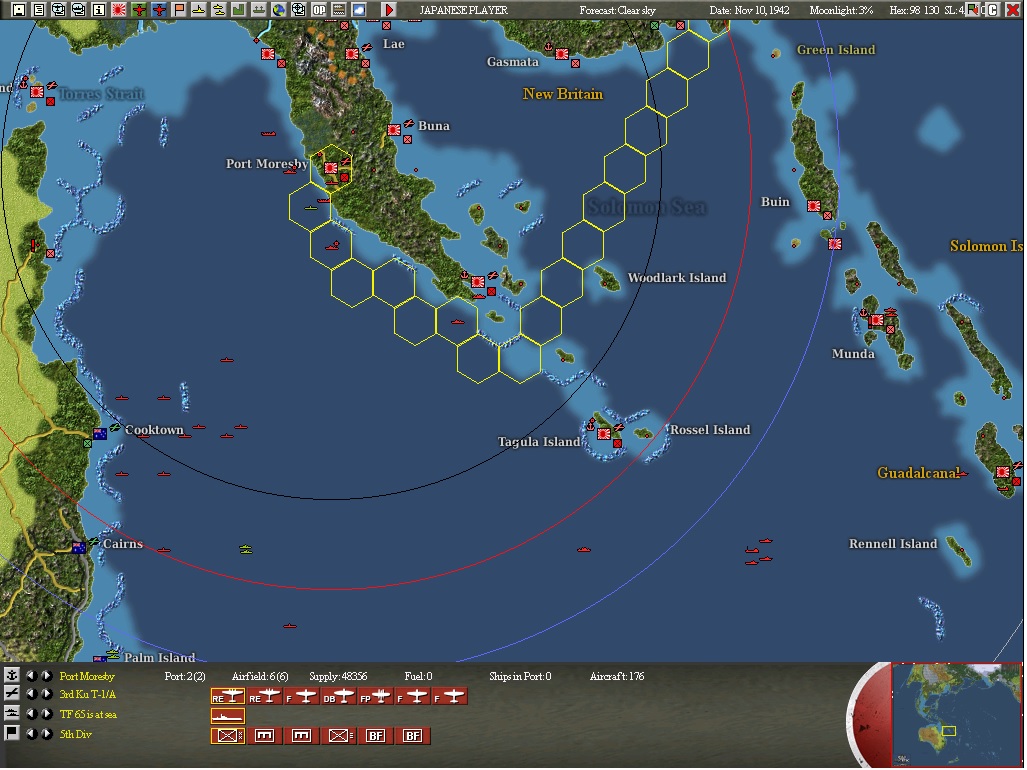The image size is (1027, 770).
Task: Select the infantry regiment icon left of BF
Action: tap(339, 736)
